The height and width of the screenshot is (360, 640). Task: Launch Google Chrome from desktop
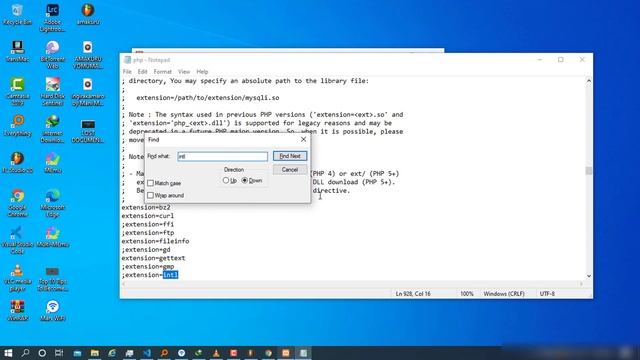point(17,203)
